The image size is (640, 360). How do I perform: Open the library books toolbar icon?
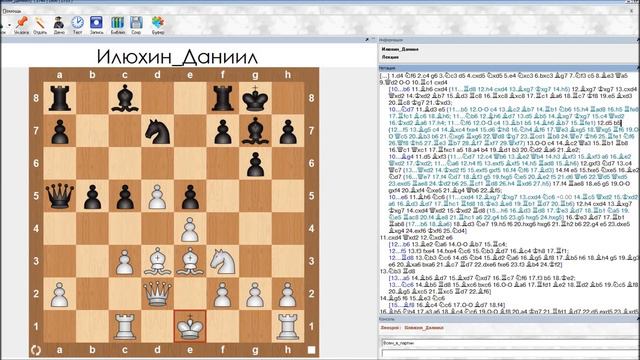coord(118,23)
